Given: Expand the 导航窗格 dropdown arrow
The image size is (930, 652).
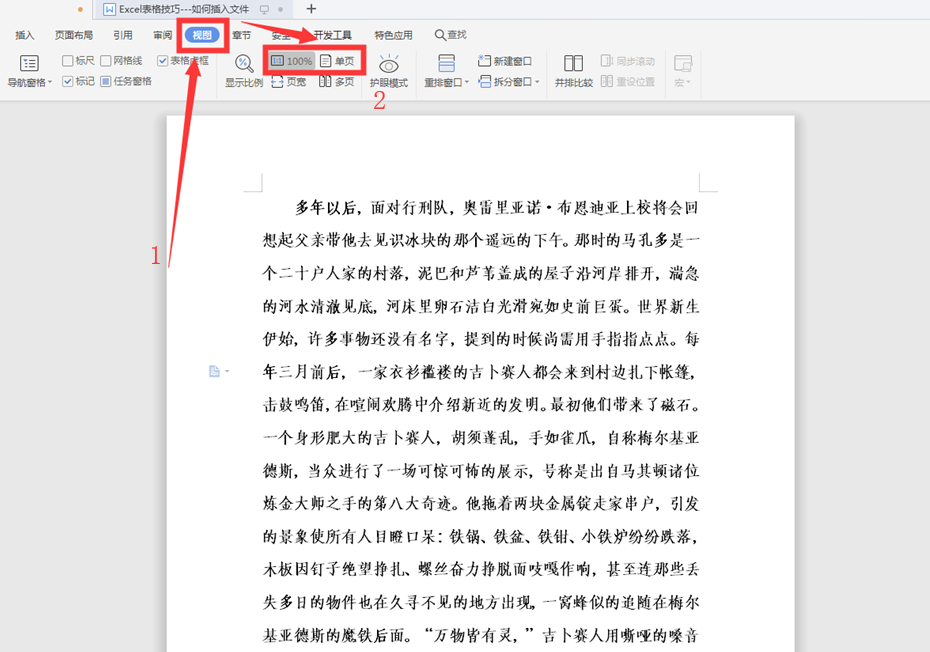Looking at the screenshot, I should 50,82.
